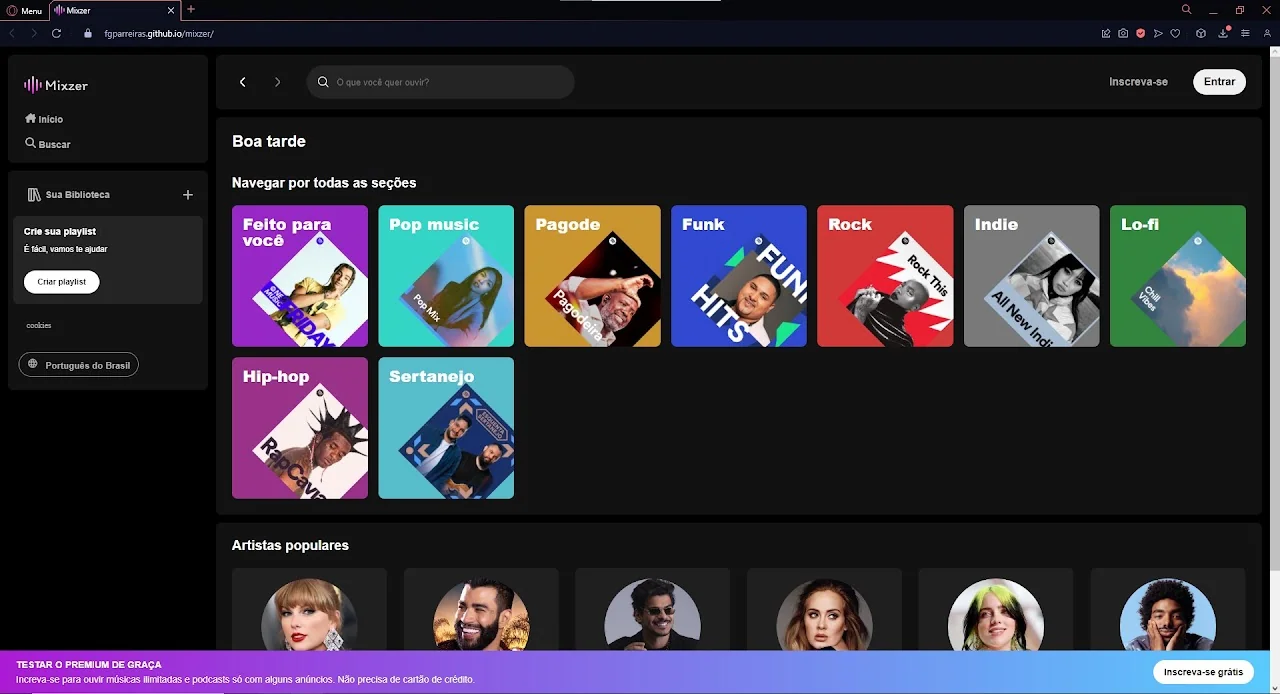Open the cookies link
Image resolution: width=1280 pixels, height=694 pixels.
(x=38, y=326)
